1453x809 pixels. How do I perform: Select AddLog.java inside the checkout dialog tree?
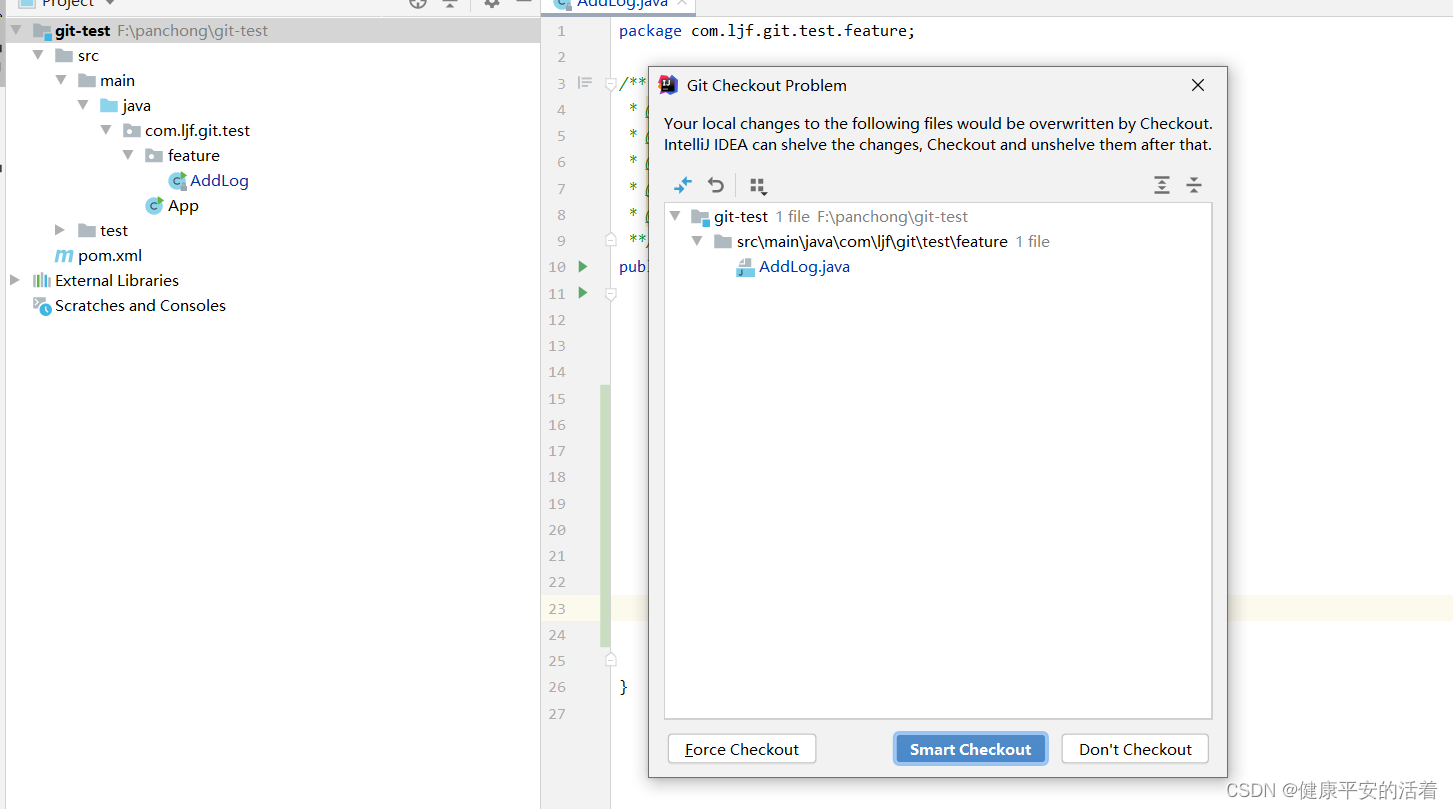[805, 266]
